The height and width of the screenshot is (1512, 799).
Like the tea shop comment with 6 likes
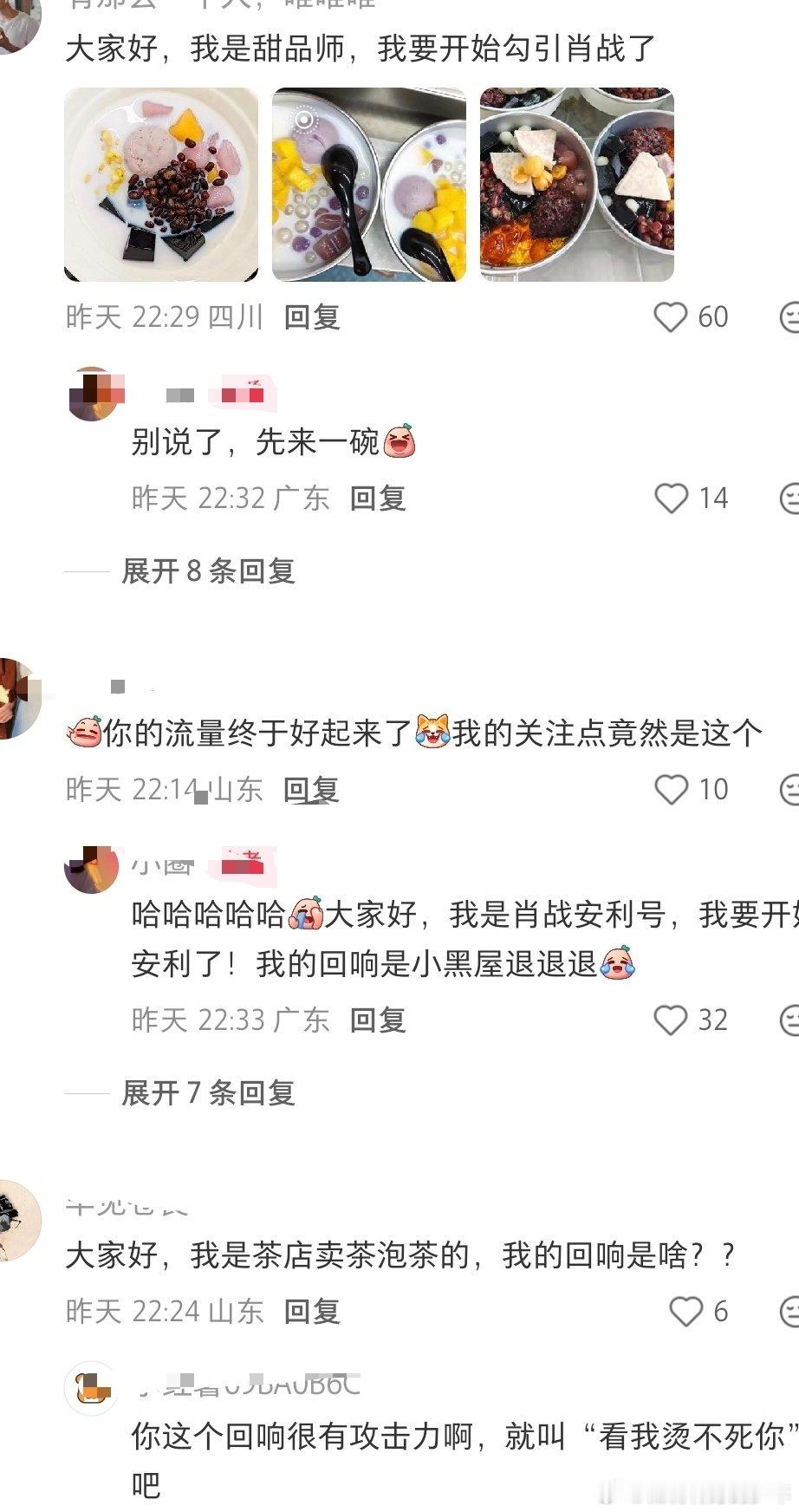point(685,1312)
